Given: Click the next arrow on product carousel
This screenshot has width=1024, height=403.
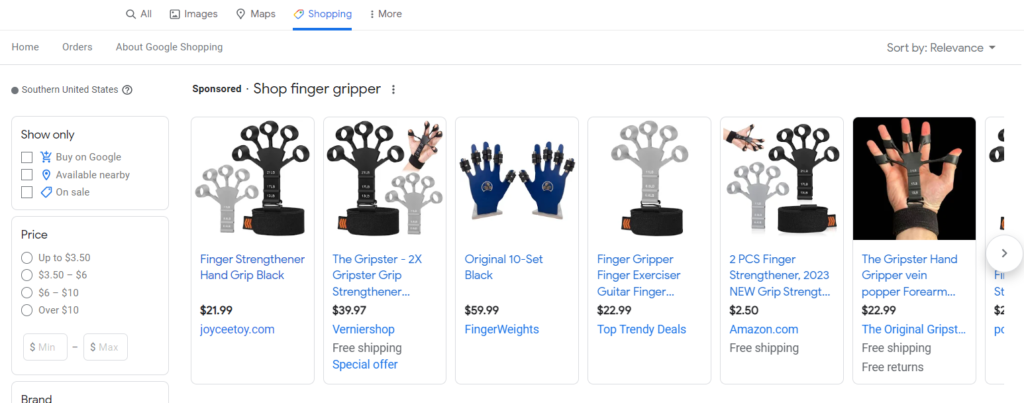Looking at the screenshot, I should [1004, 253].
